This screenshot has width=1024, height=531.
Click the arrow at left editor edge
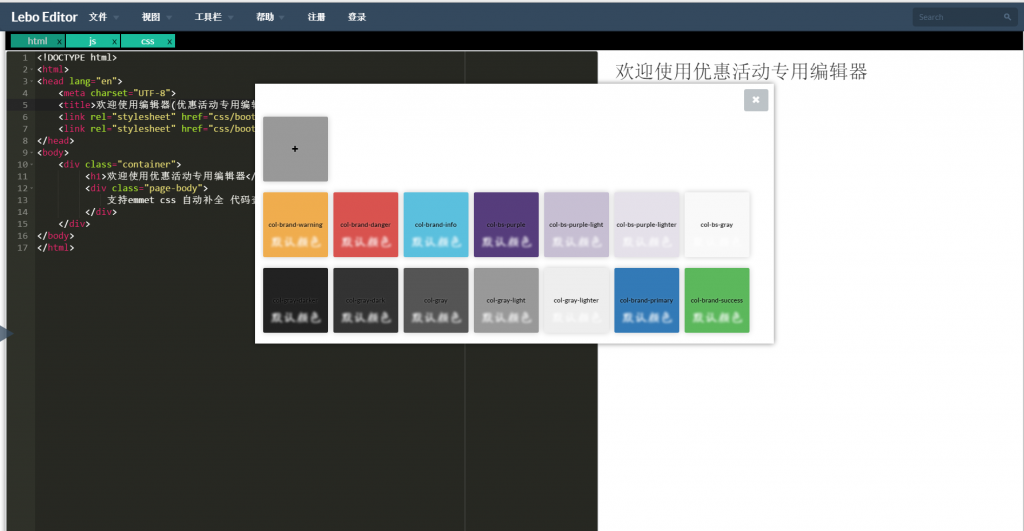pyautogui.click(x=4, y=334)
